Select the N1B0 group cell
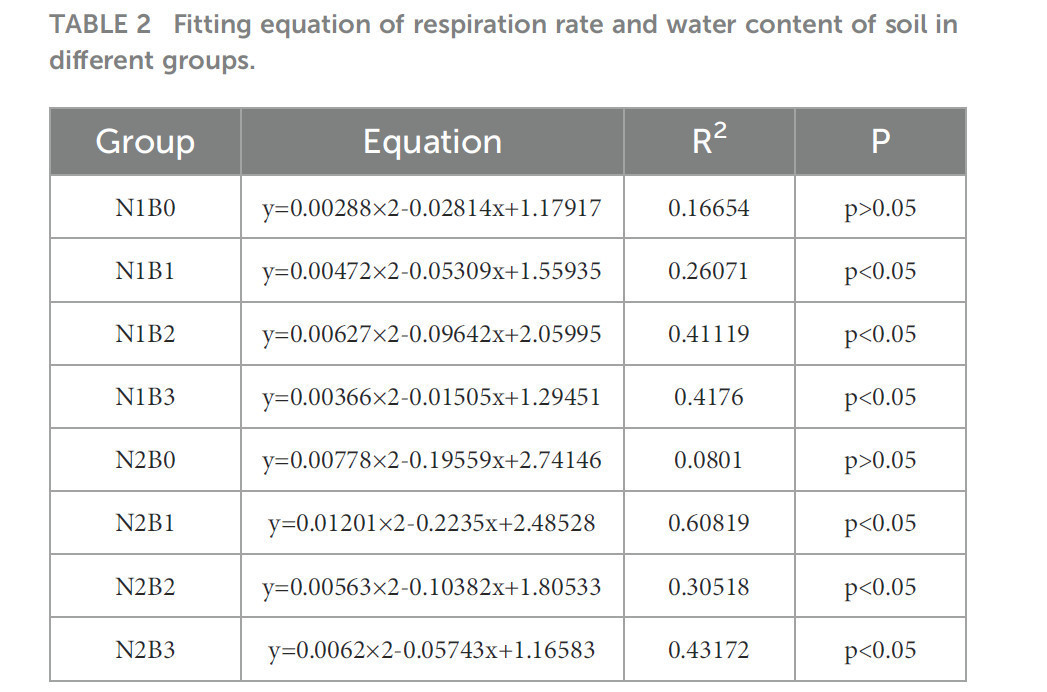The image size is (1047, 692). 145,209
